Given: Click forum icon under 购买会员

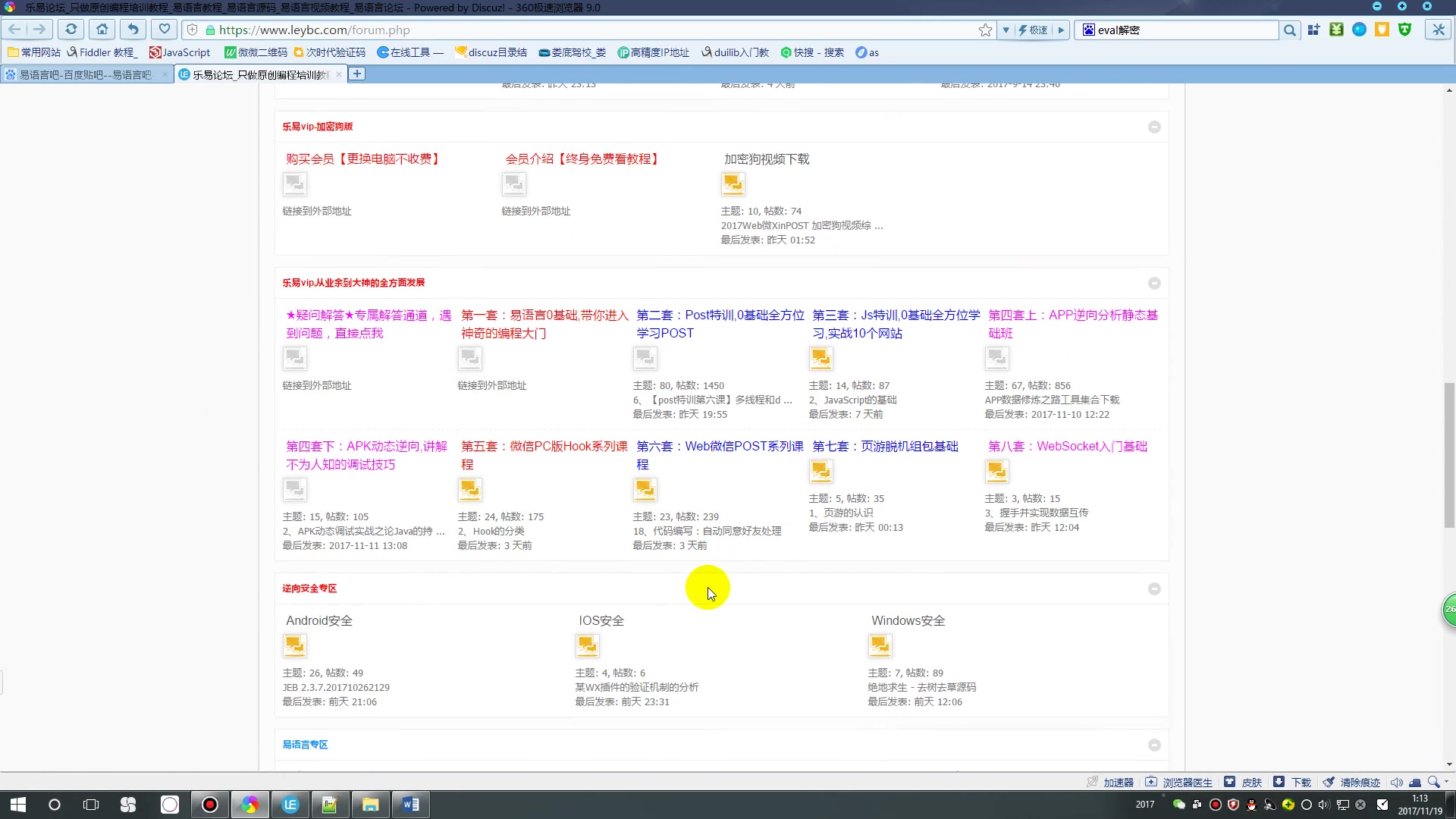Looking at the screenshot, I should 294,184.
